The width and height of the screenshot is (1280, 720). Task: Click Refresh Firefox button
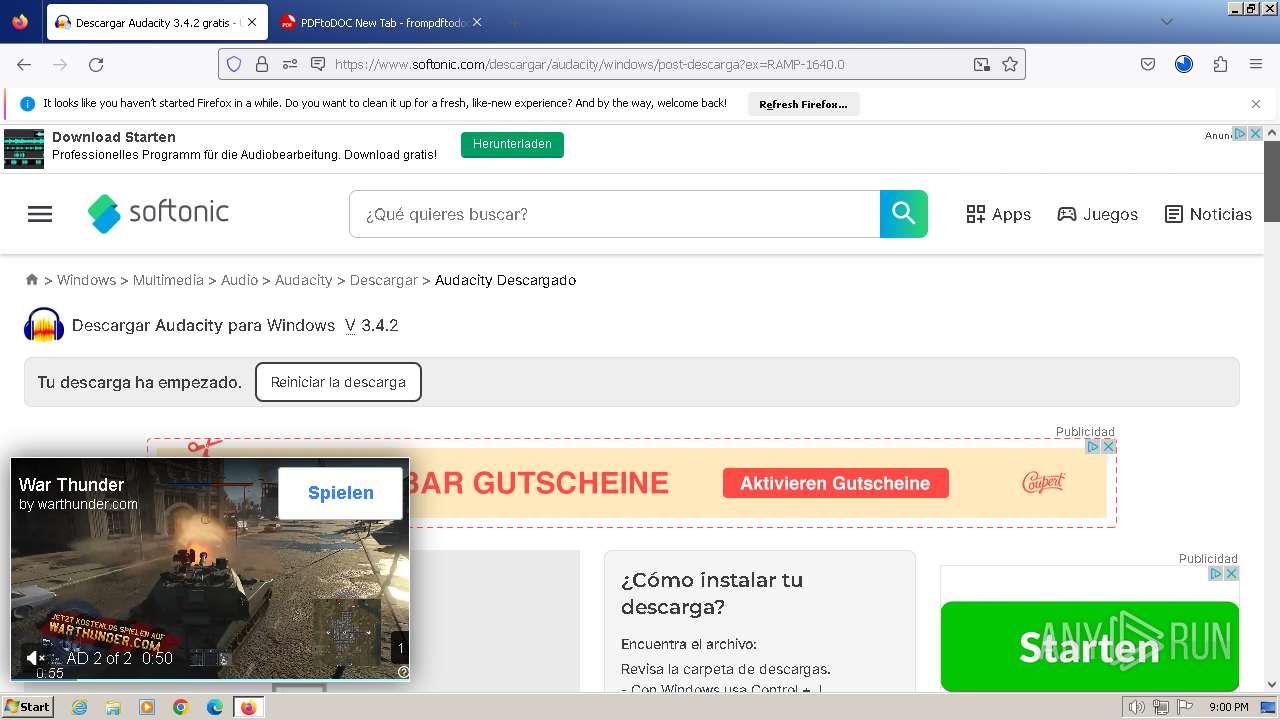click(803, 104)
